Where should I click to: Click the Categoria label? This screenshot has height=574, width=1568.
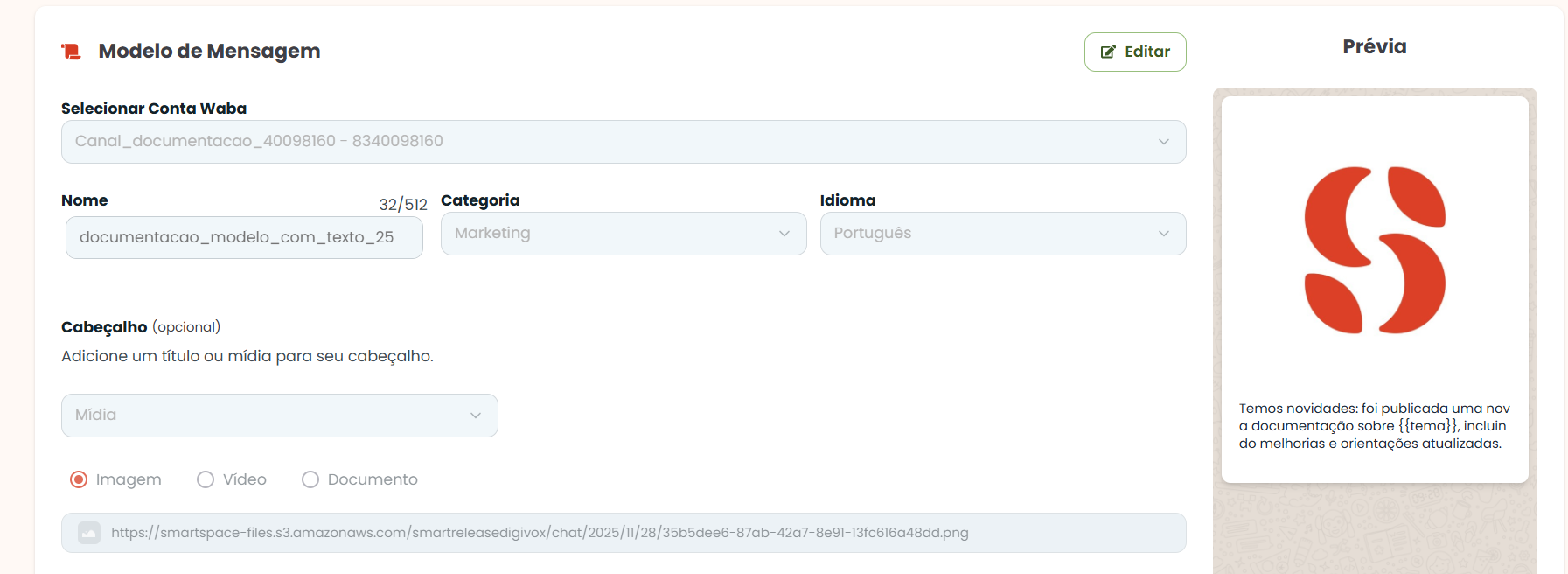(x=480, y=200)
